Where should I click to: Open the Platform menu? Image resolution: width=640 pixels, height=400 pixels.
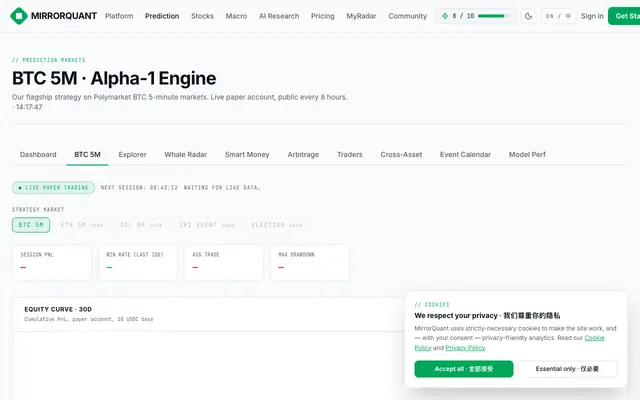tap(119, 16)
